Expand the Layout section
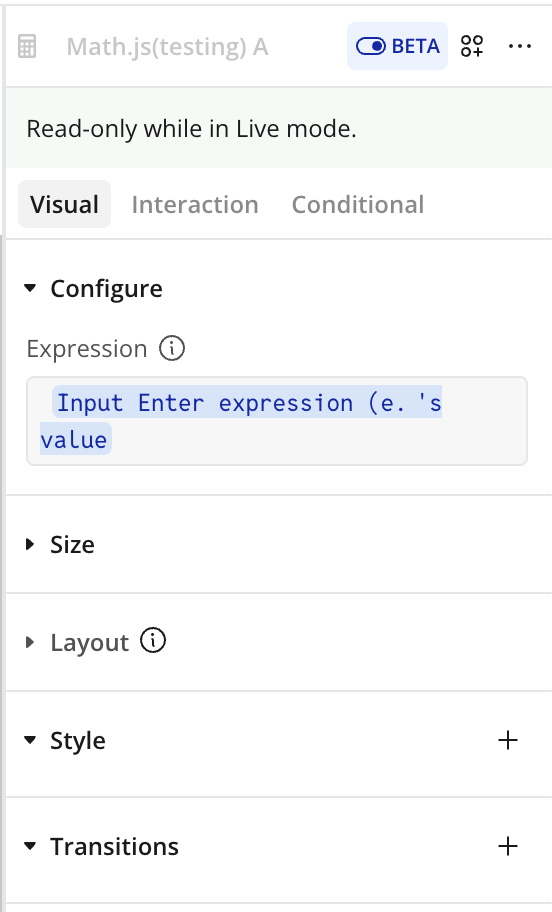552x912 pixels. click(30, 642)
